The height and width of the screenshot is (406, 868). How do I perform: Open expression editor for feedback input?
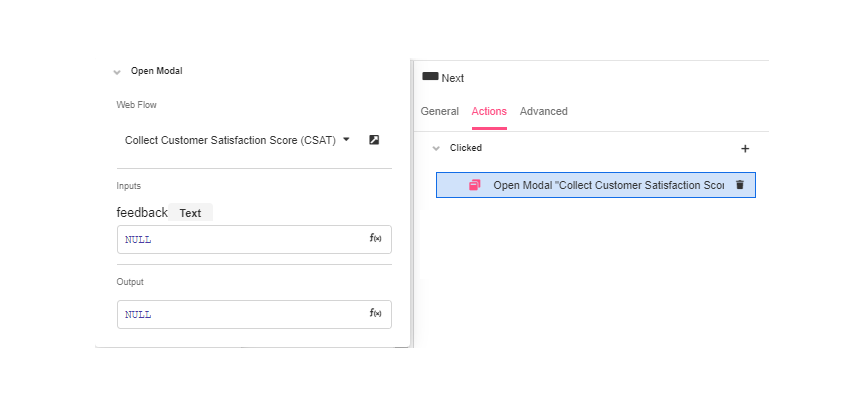pyautogui.click(x=375, y=239)
